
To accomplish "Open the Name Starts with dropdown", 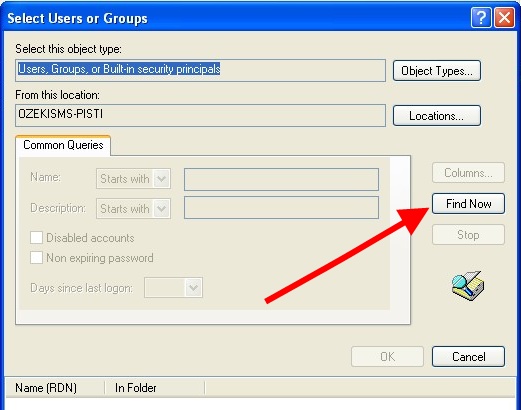I will (133, 179).
